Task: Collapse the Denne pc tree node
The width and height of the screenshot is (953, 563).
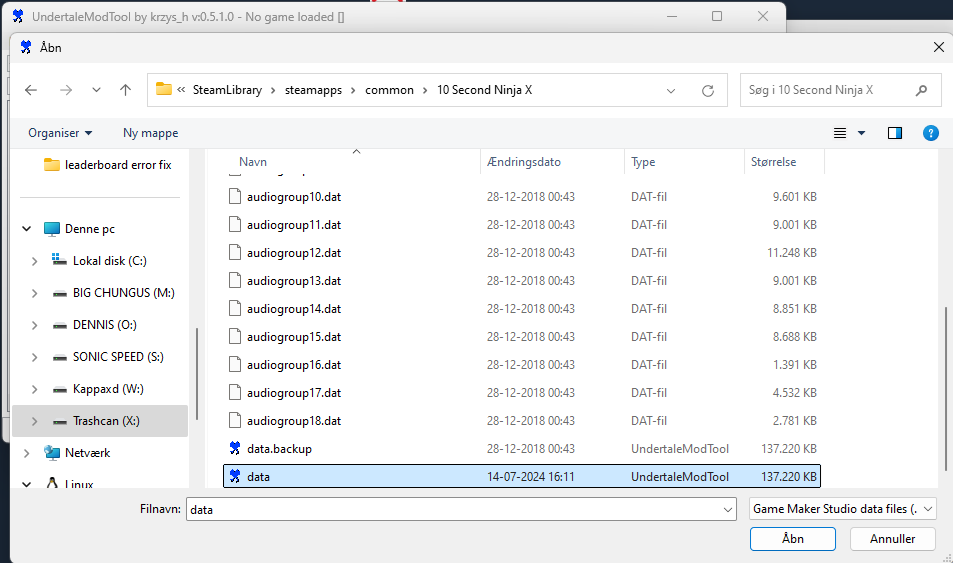Action: (x=27, y=229)
